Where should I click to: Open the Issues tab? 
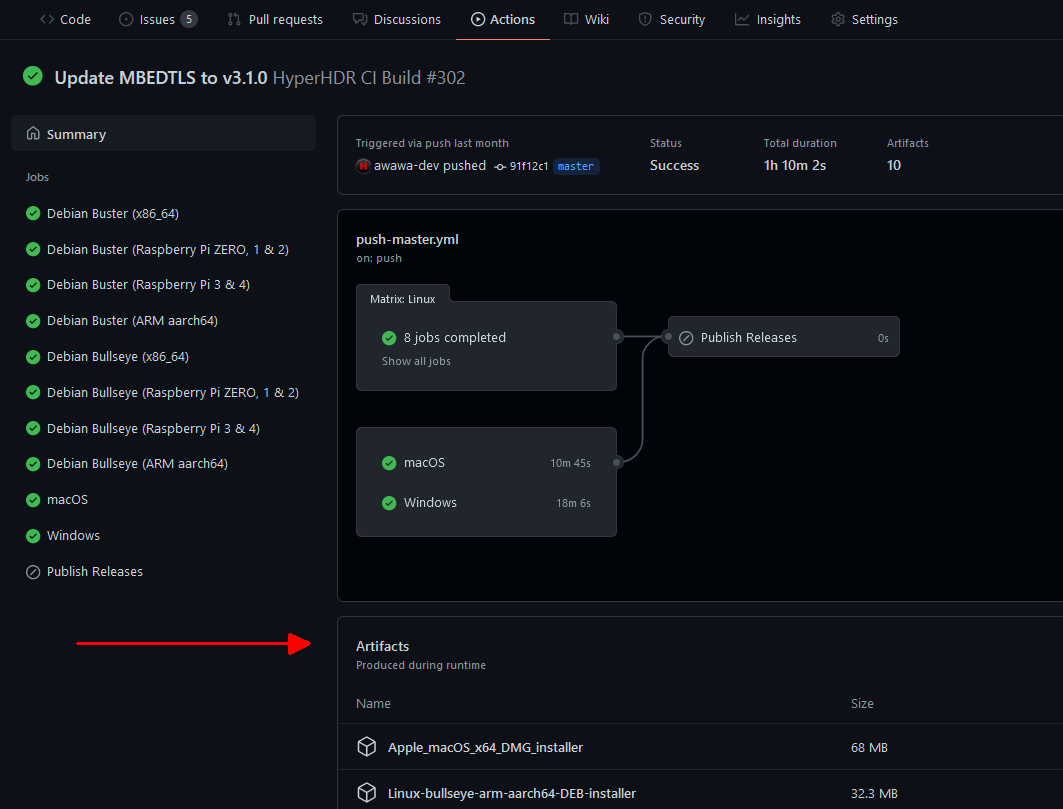point(158,20)
